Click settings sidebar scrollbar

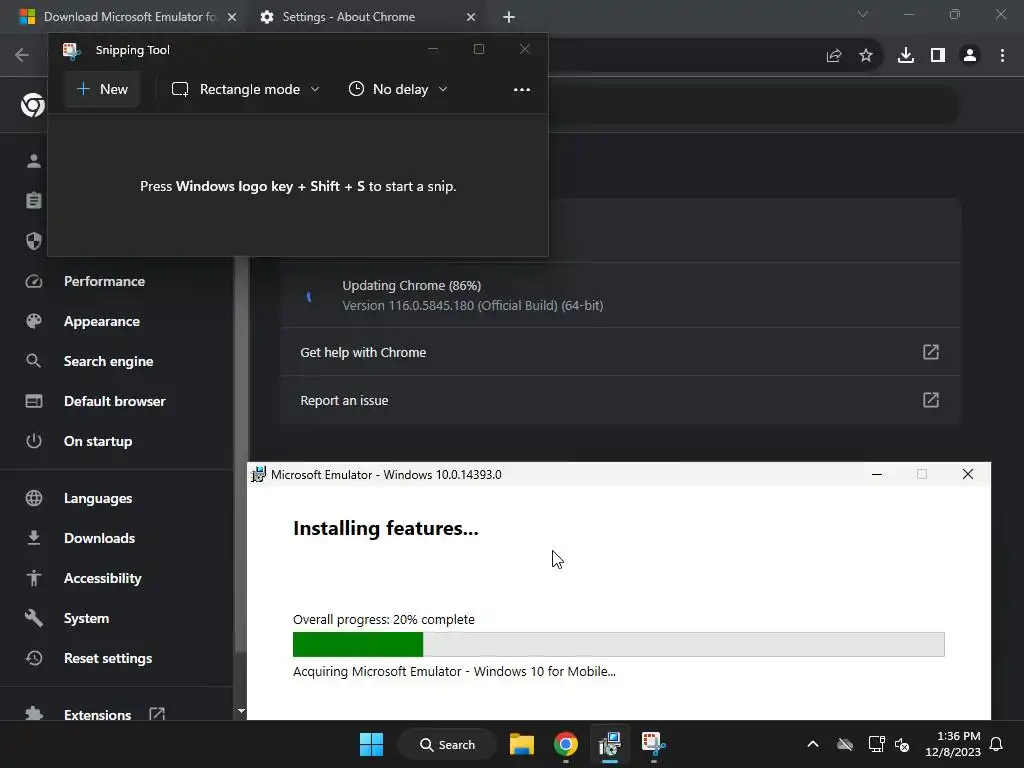tap(240, 455)
